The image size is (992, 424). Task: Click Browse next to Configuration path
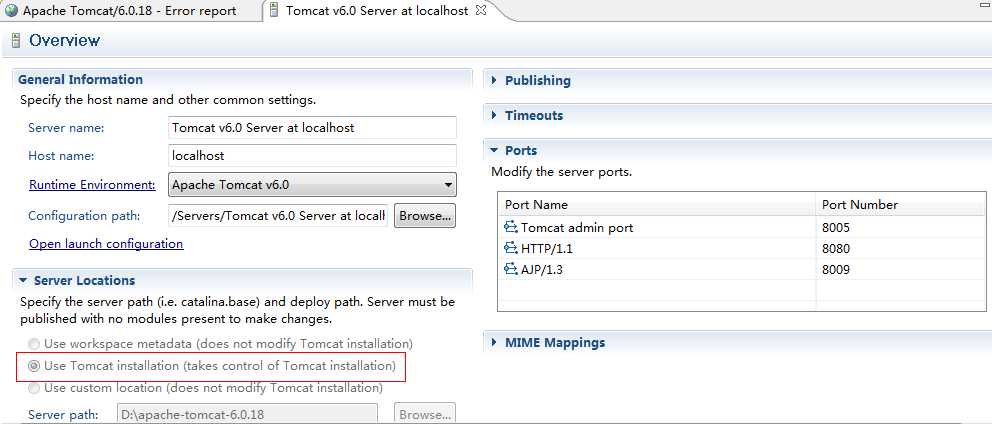(425, 216)
